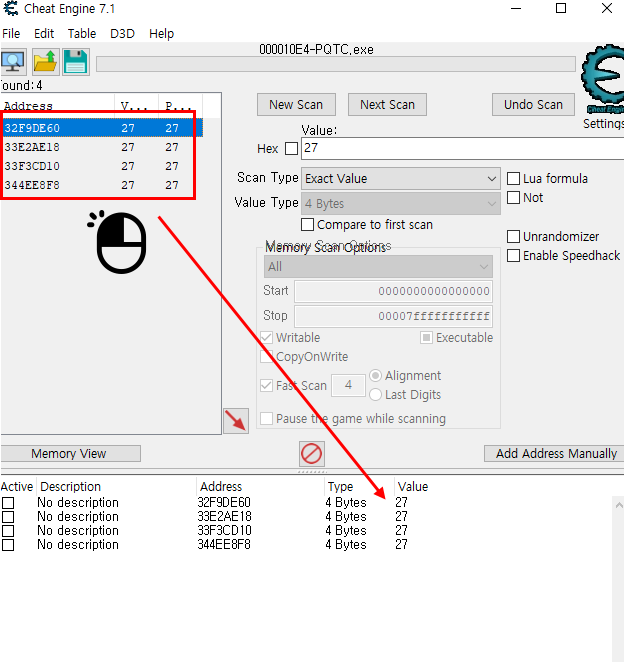The width and height of the screenshot is (624, 662).
Task: Click the scan progress bar
Action: point(336,64)
